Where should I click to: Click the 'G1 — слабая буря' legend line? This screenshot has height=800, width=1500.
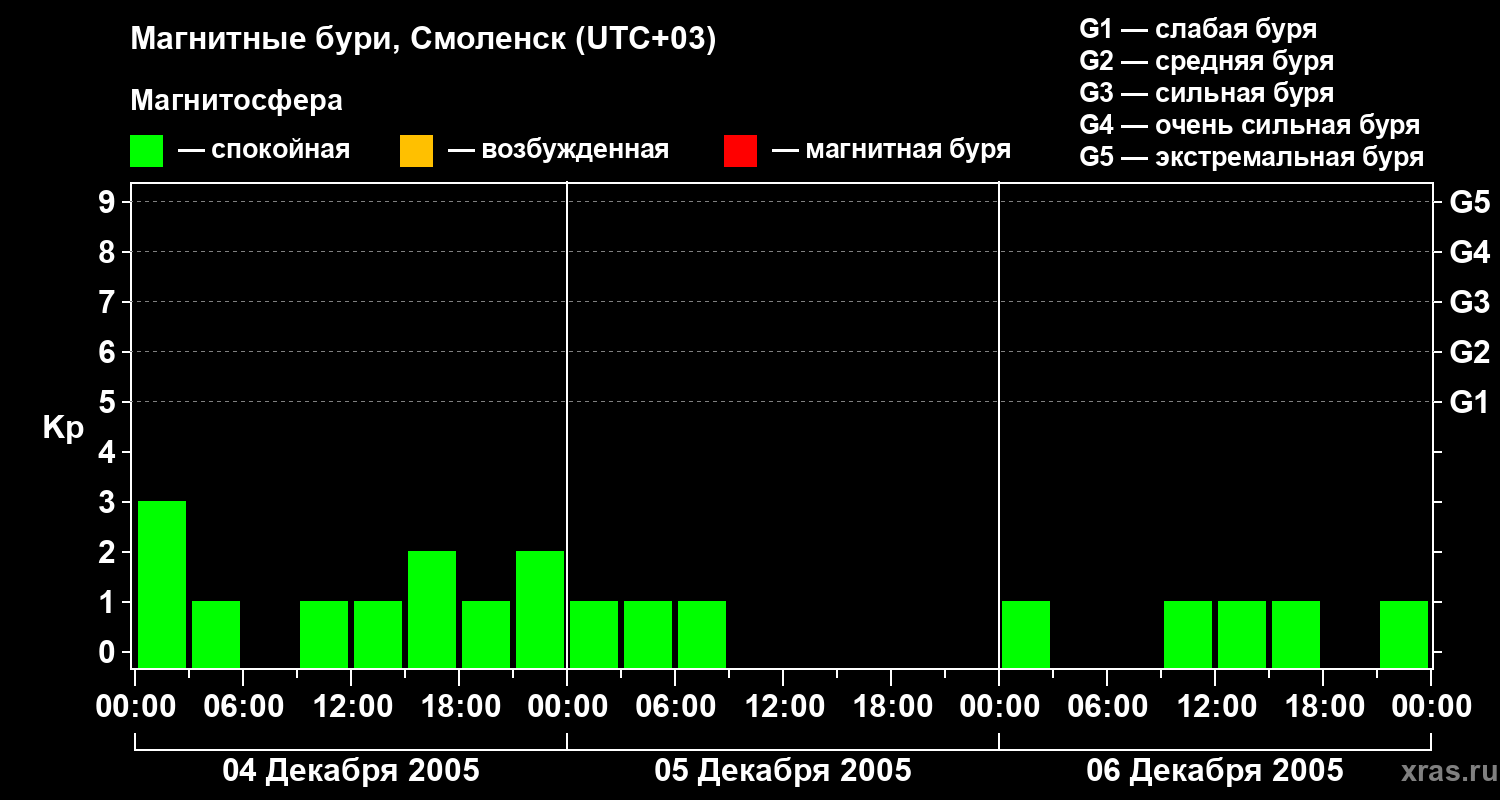1198,29
